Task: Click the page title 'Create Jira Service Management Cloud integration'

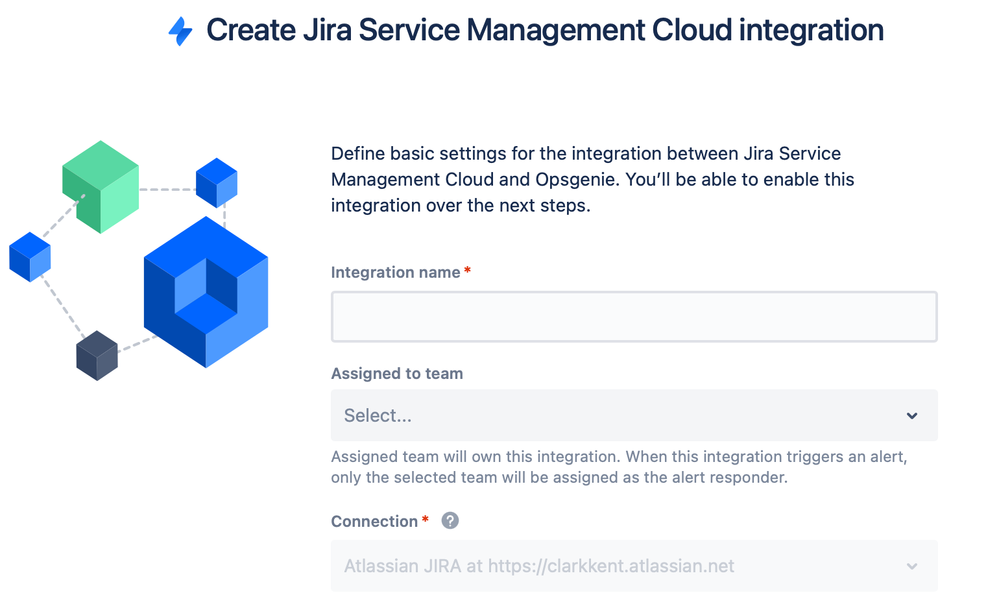Action: point(545,30)
